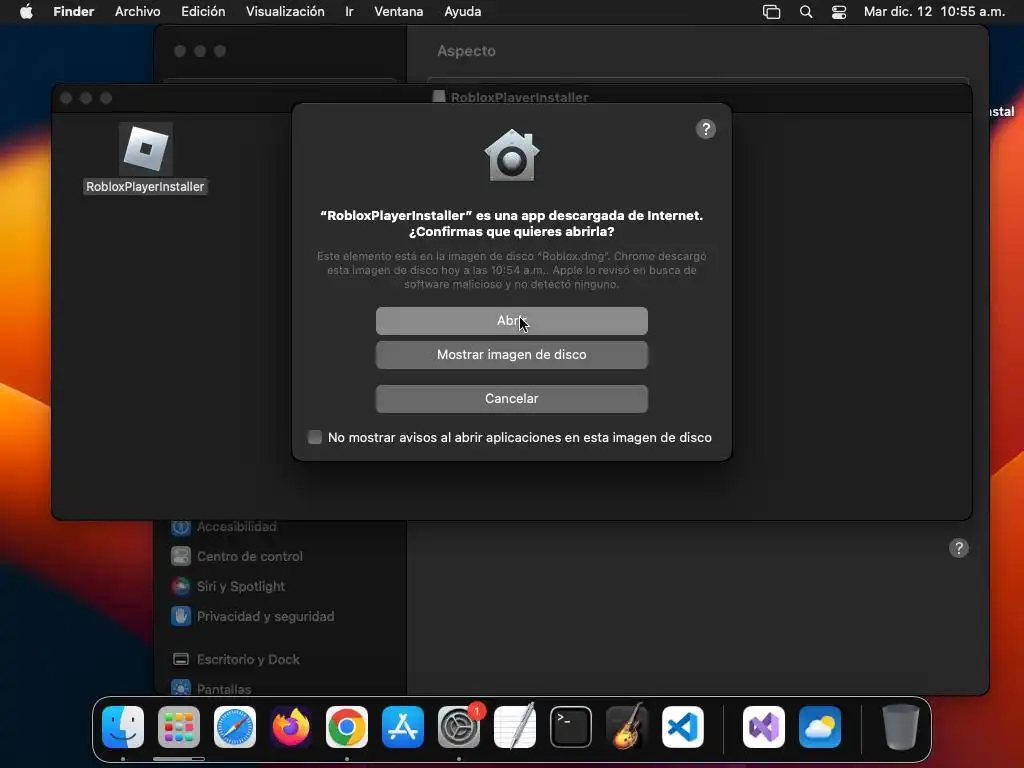Open the Ventana menu
This screenshot has width=1024, height=768.
[x=398, y=12]
